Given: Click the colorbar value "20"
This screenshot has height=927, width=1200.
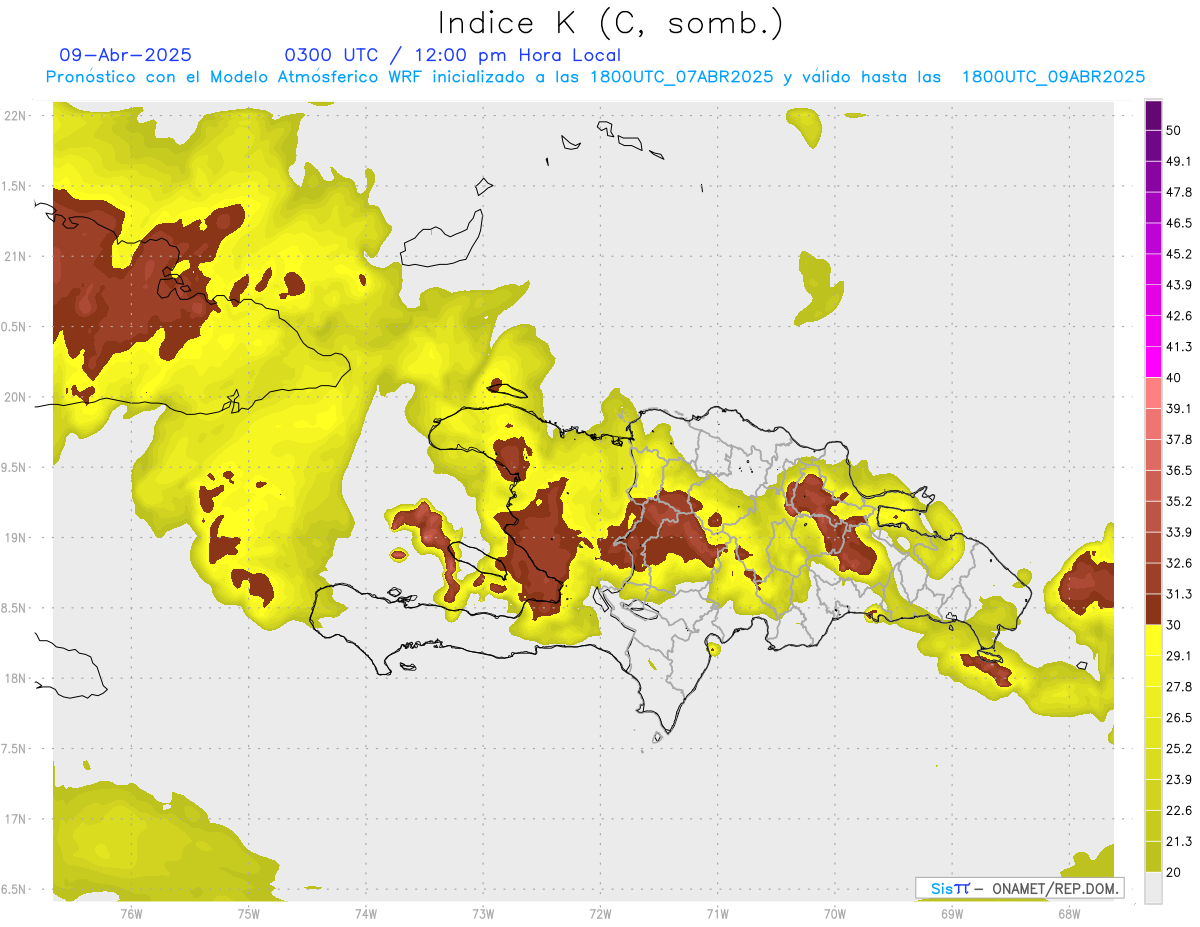Looking at the screenshot, I should coord(1175,872).
